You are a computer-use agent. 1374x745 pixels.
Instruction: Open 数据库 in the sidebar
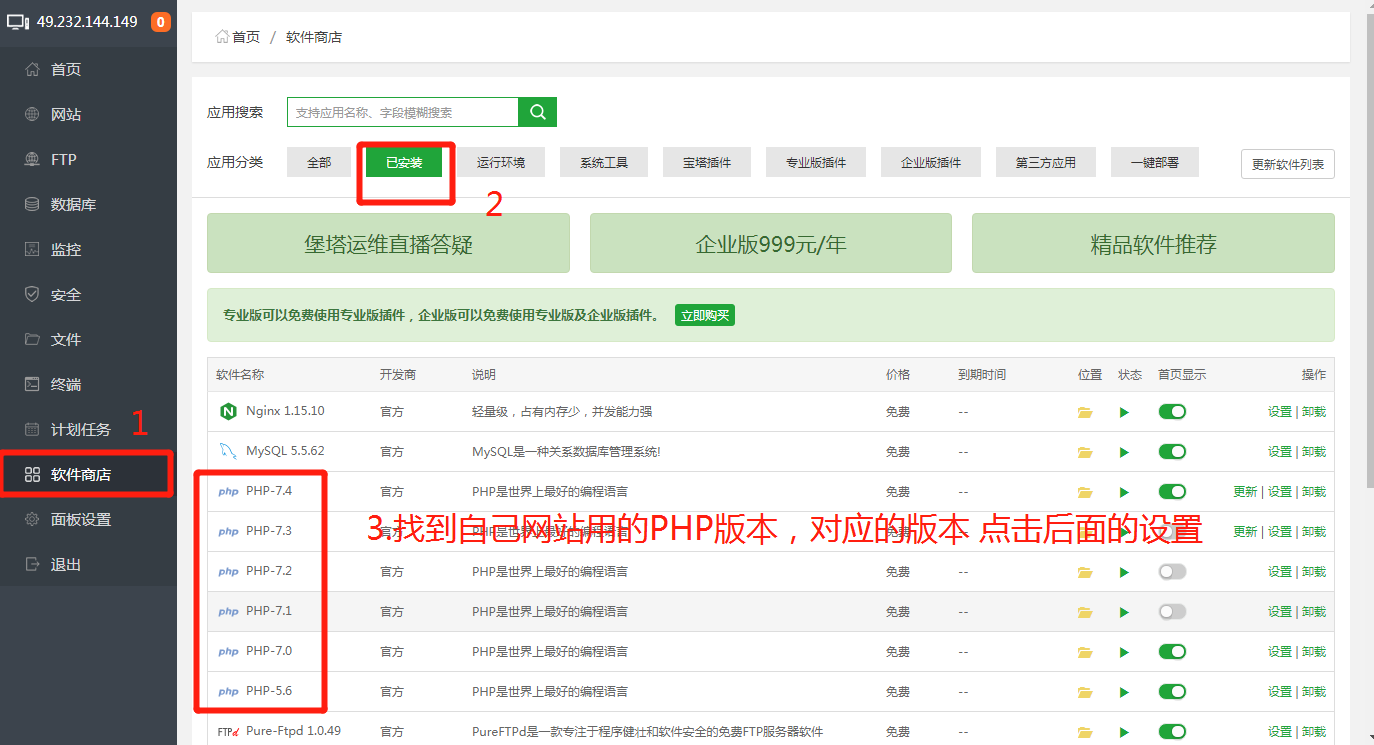(88, 204)
